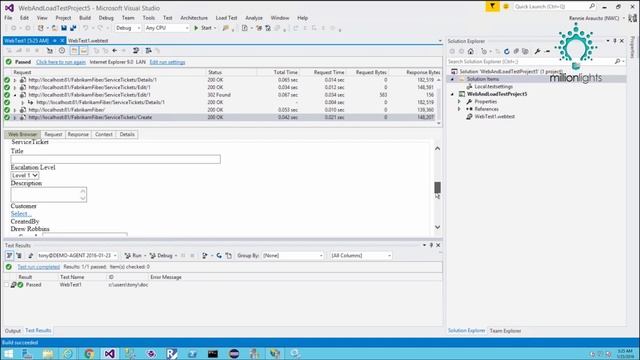Open Google Chrome from the taskbar
Viewport: 640px width, 360px height.
[x=89, y=353]
